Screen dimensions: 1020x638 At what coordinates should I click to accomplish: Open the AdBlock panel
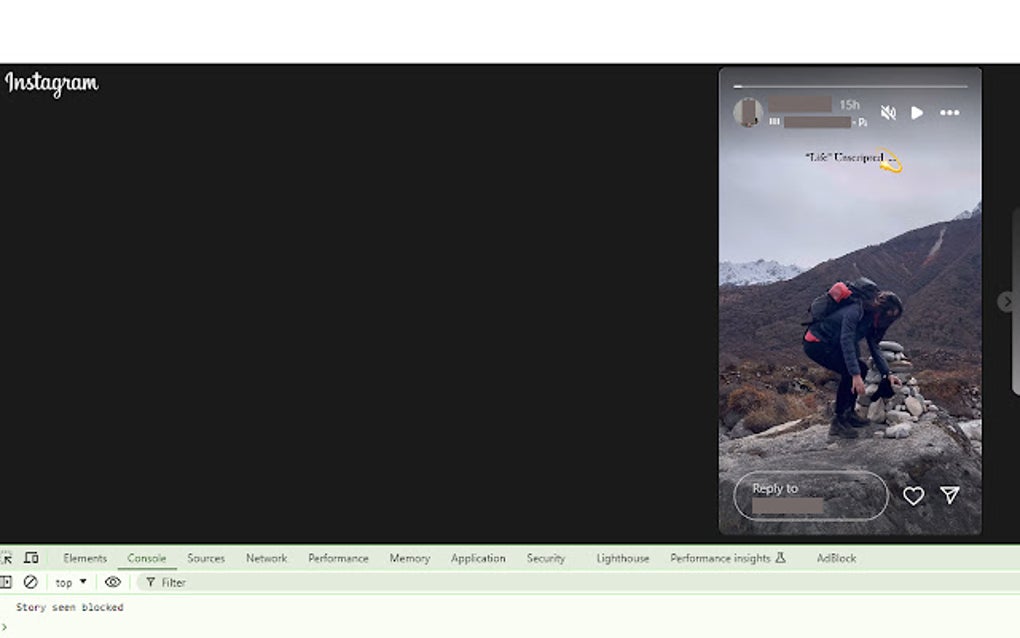pos(836,558)
